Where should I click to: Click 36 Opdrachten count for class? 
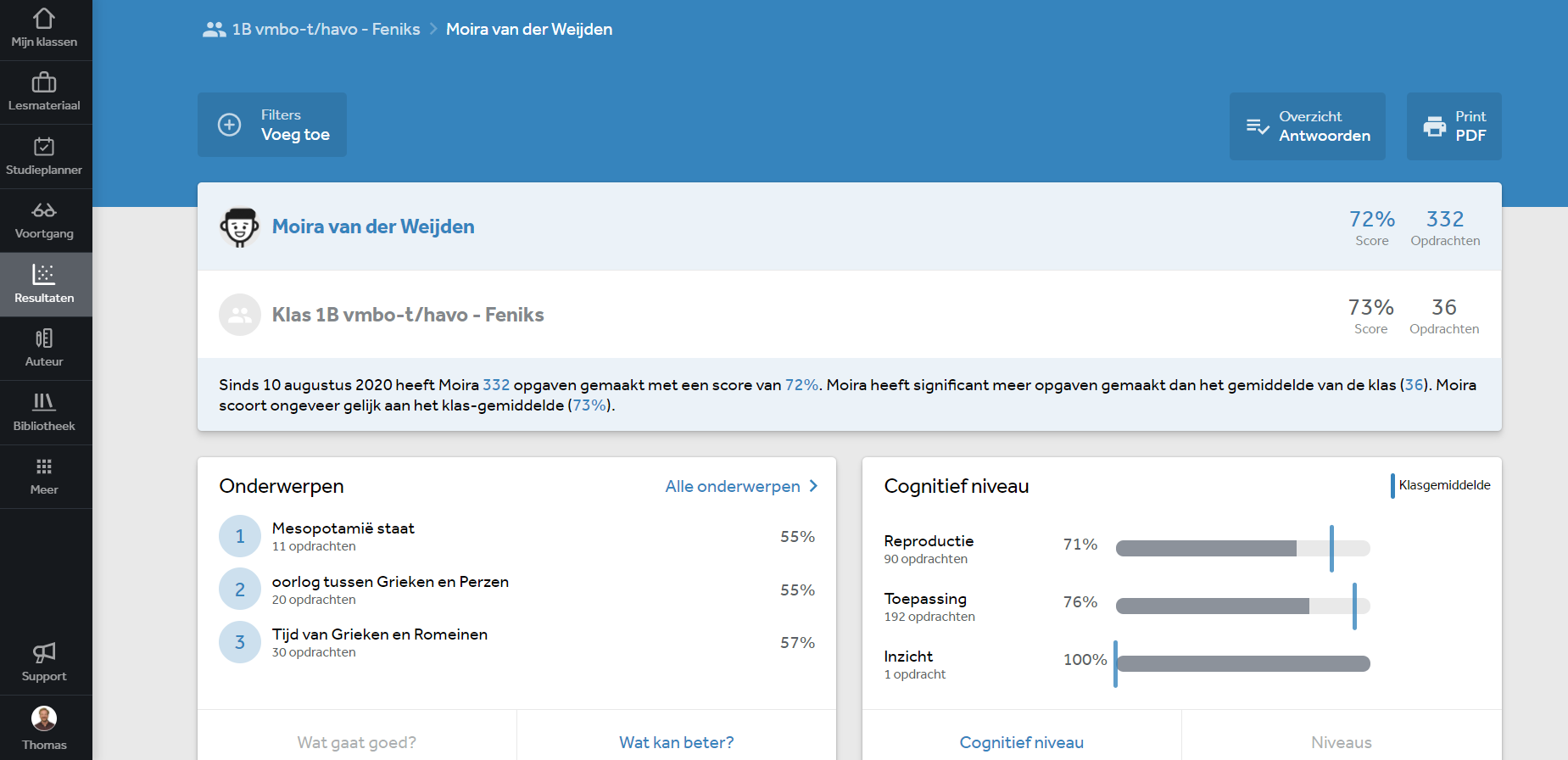click(1444, 307)
